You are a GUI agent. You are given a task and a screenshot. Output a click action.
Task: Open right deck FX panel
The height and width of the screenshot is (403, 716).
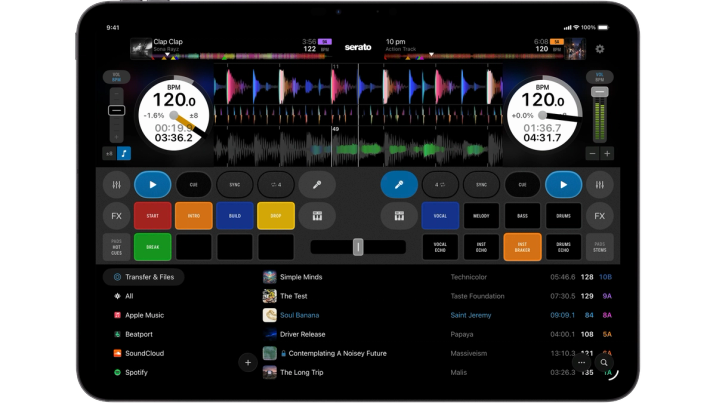[x=600, y=215]
